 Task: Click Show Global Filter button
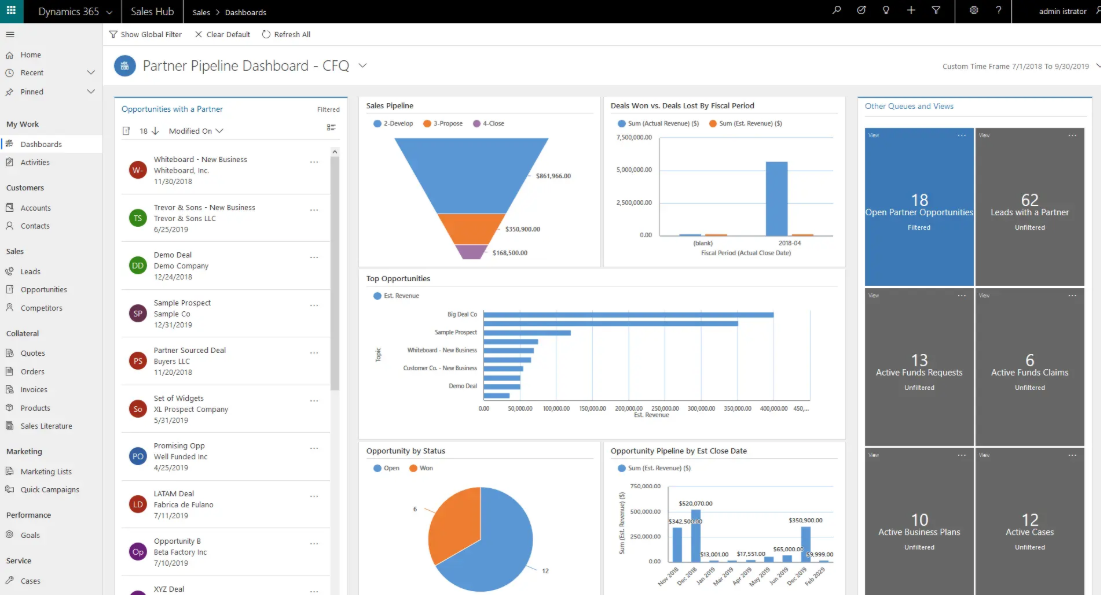pos(145,34)
